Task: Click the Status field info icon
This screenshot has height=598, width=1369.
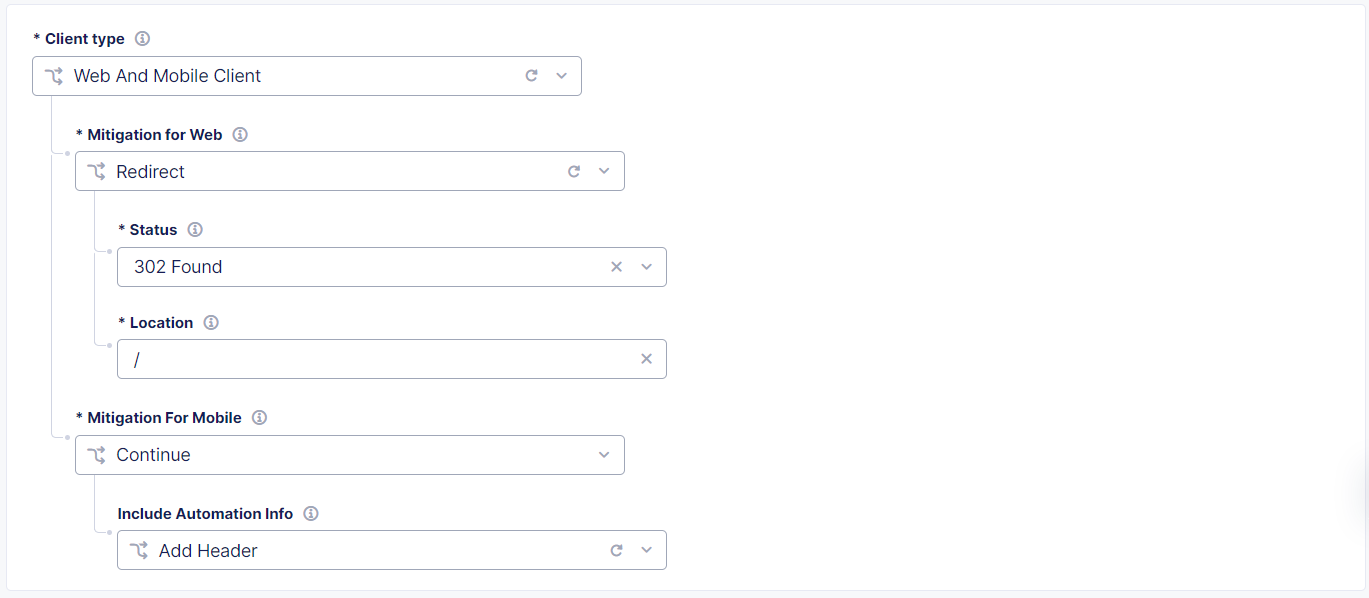Action: click(x=195, y=230)
